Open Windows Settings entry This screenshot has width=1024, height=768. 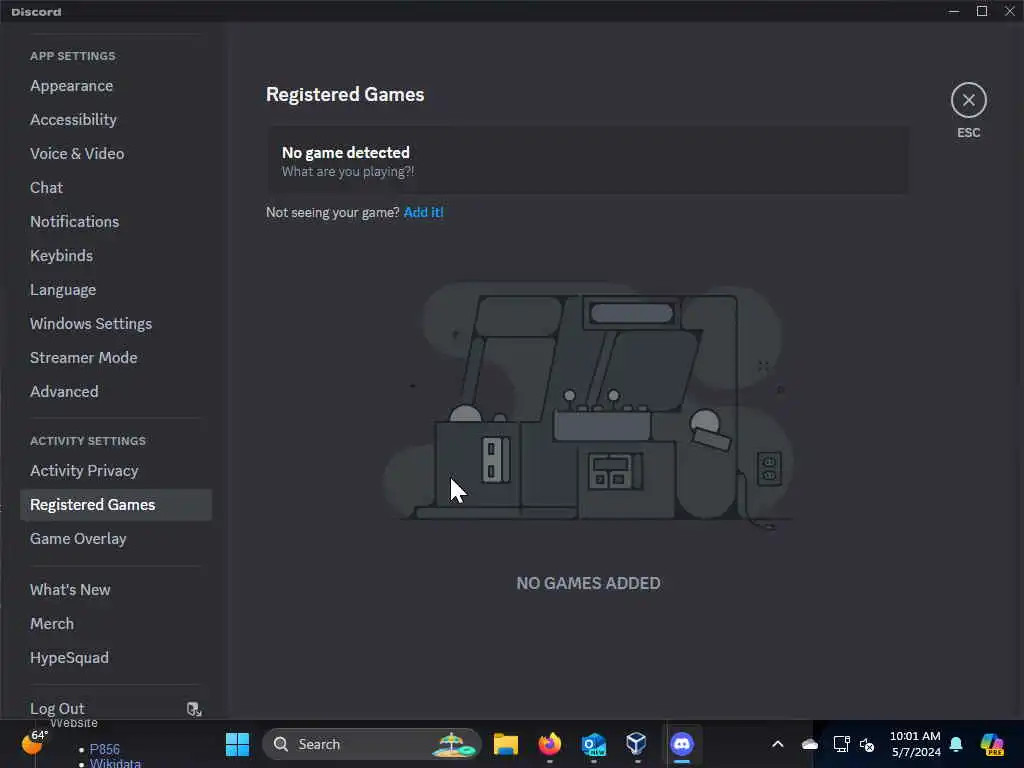[x=91, y=323]
